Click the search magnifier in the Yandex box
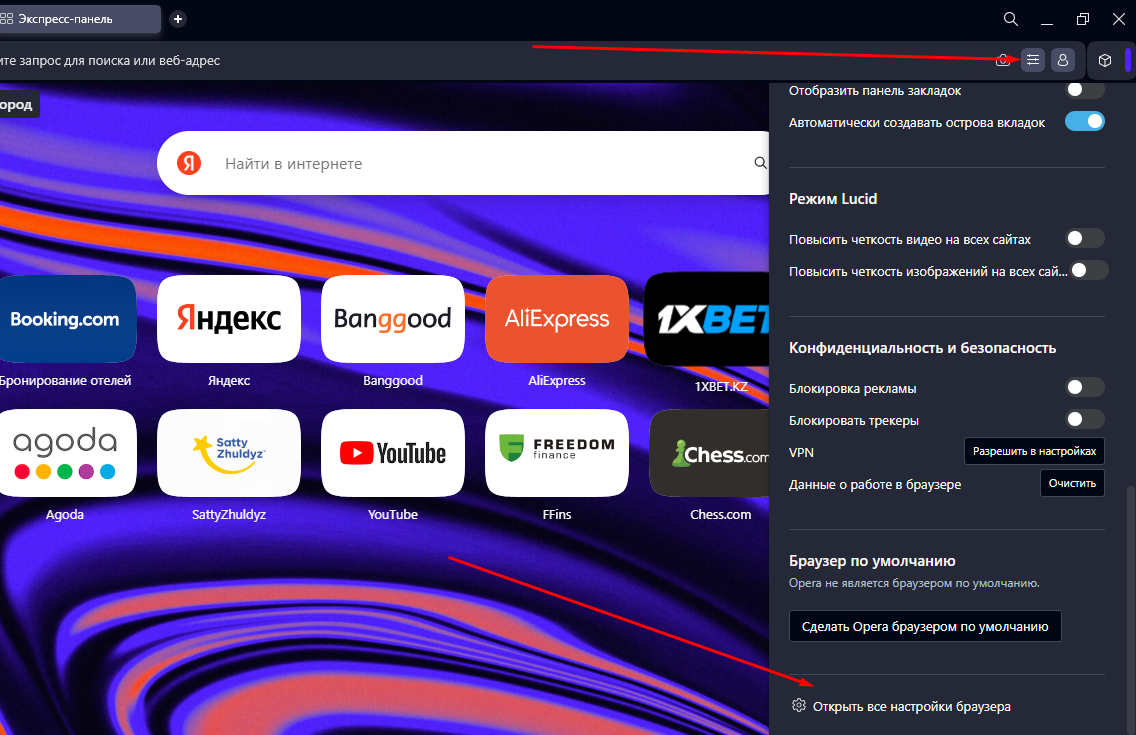Viewport: 1136px width, 735px height. point(760,163)
